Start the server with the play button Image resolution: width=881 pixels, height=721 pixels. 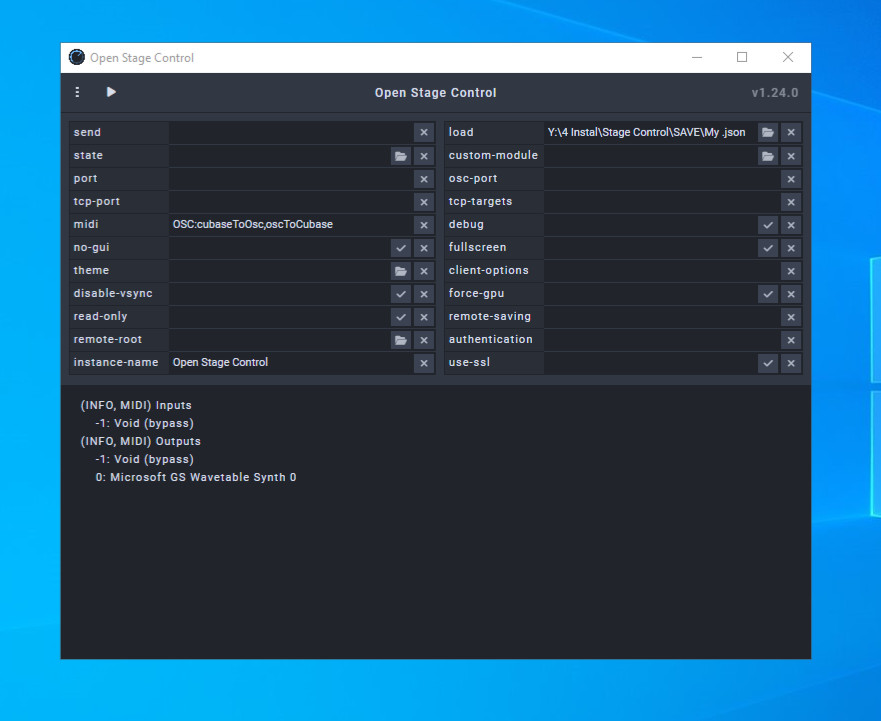(x=111, y=92)
